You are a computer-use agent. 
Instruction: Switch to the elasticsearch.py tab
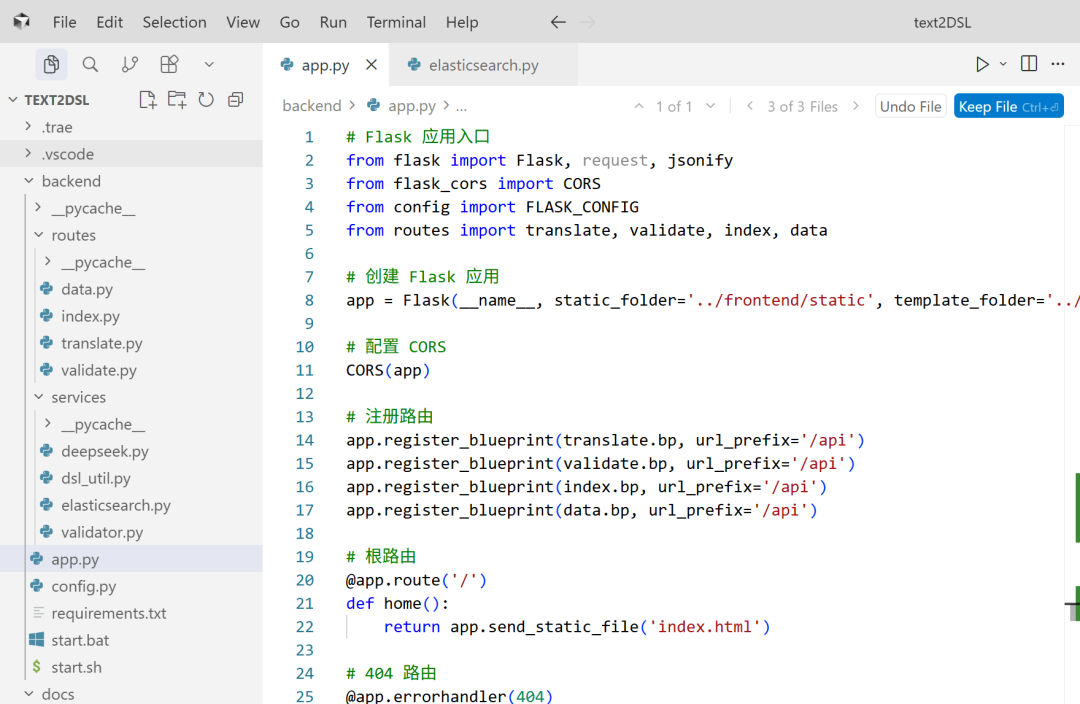[x=482, y=65]
